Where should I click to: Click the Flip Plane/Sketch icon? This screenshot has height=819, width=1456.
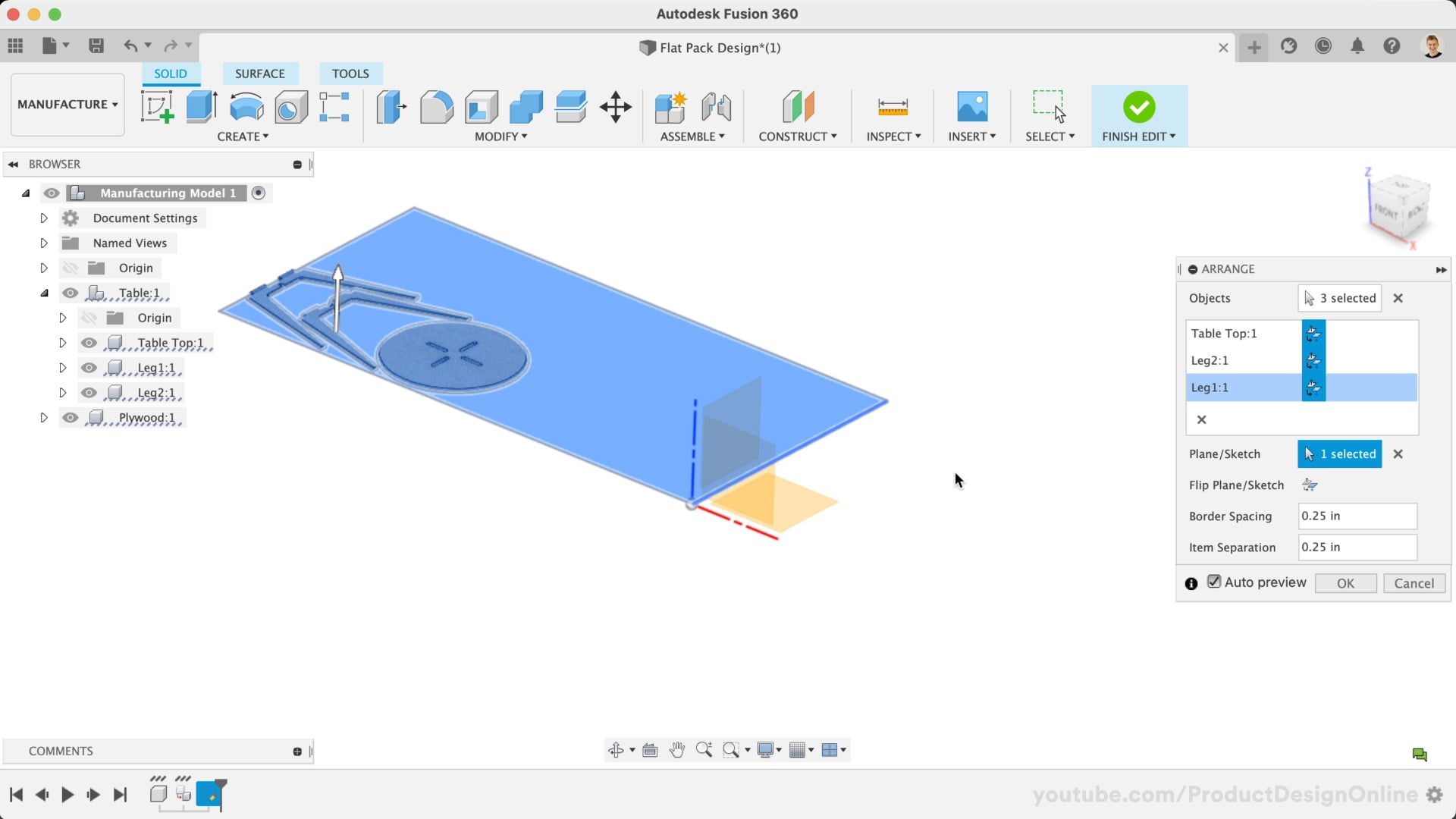click(1310, 485)
